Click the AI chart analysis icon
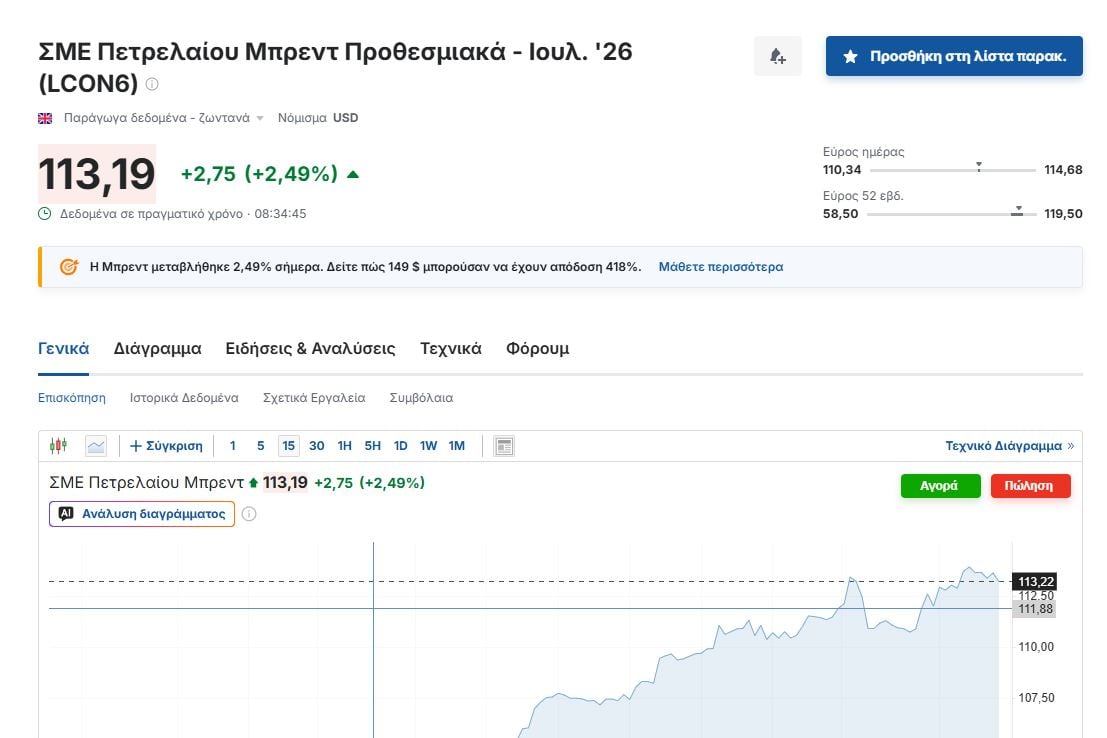 tap(64, 513)
